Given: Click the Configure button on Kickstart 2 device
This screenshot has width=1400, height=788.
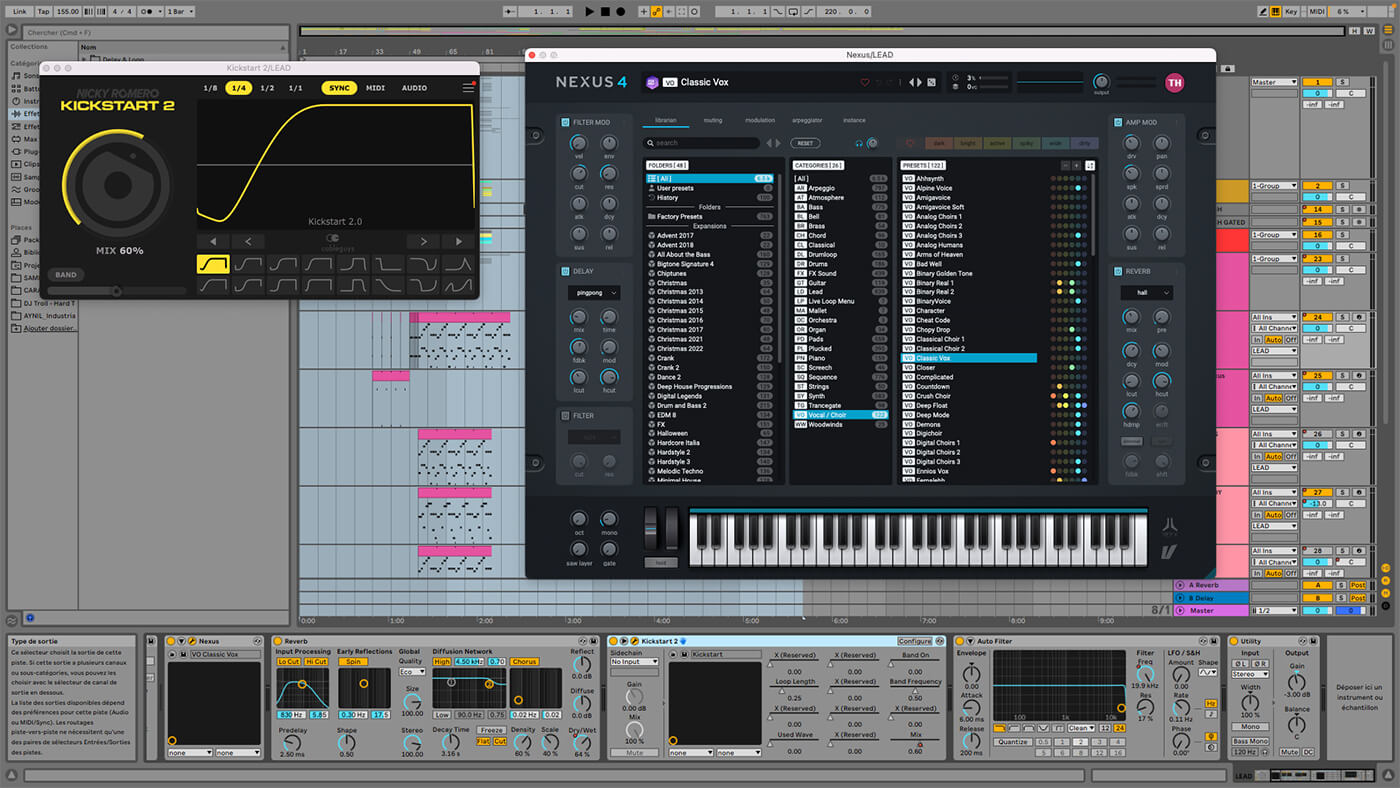Looking at the screenshot, I should pyautogui.click(x=914, y=641).
